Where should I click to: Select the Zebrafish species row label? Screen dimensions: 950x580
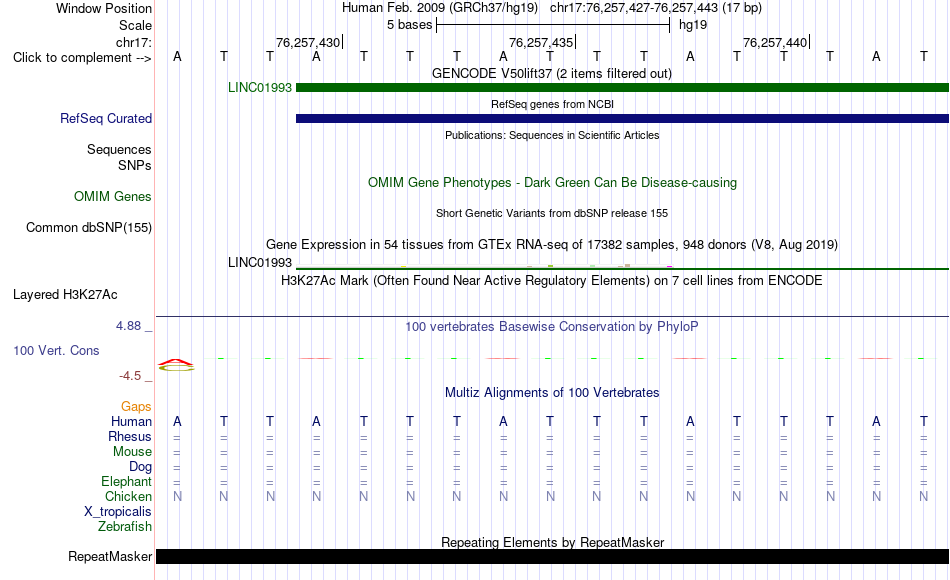(125, 527)
